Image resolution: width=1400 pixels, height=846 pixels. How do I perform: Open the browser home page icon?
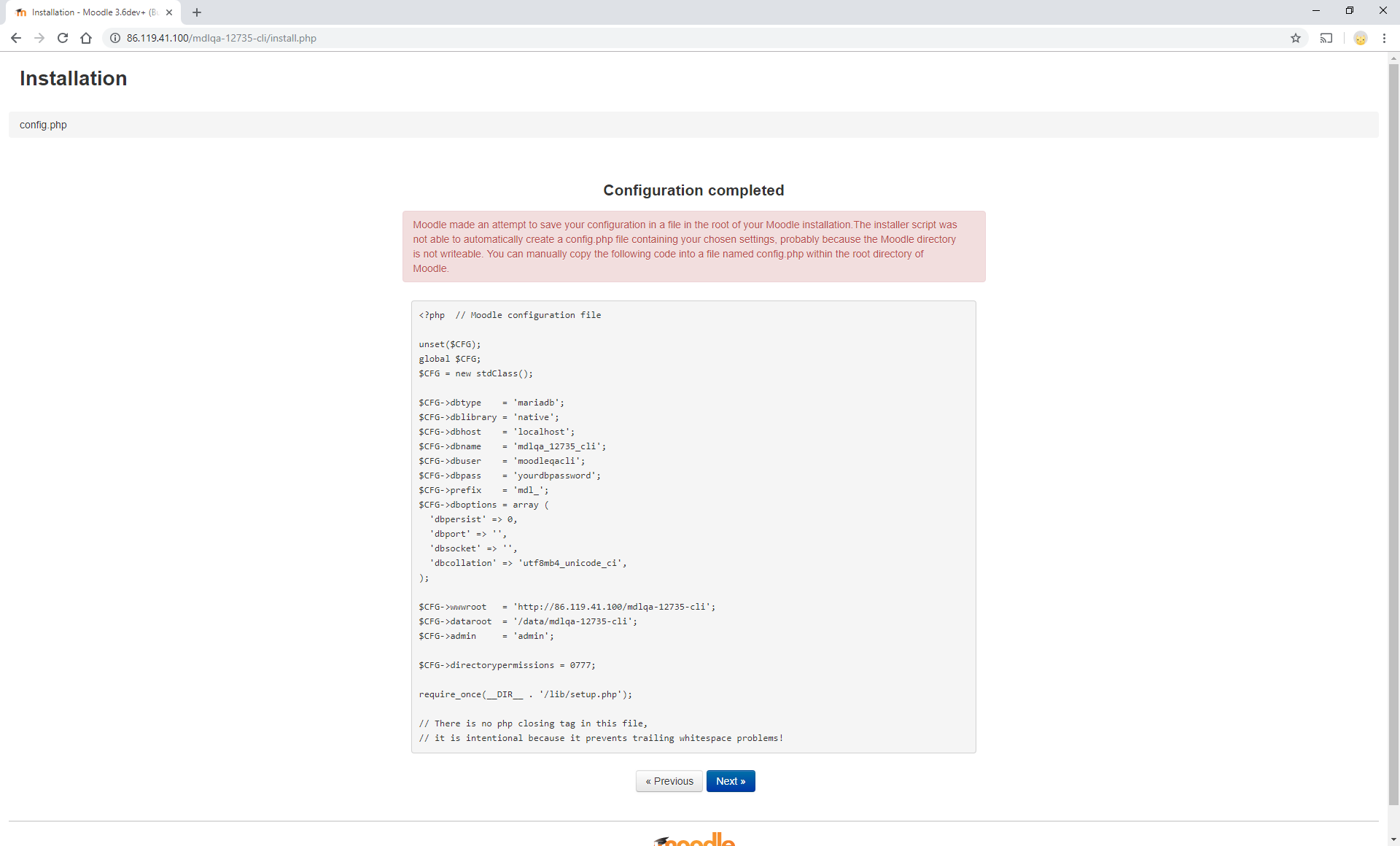pos(86,38)
